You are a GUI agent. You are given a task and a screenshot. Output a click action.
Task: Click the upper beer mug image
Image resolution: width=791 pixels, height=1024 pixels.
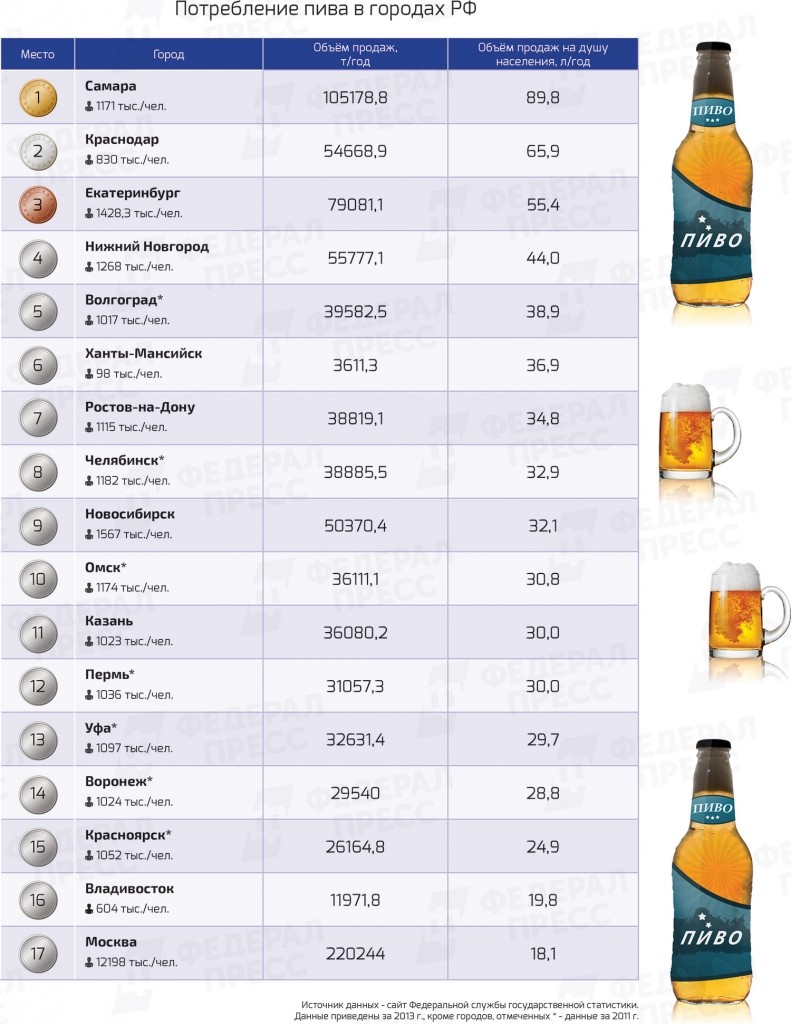click(x=700, y=440)
